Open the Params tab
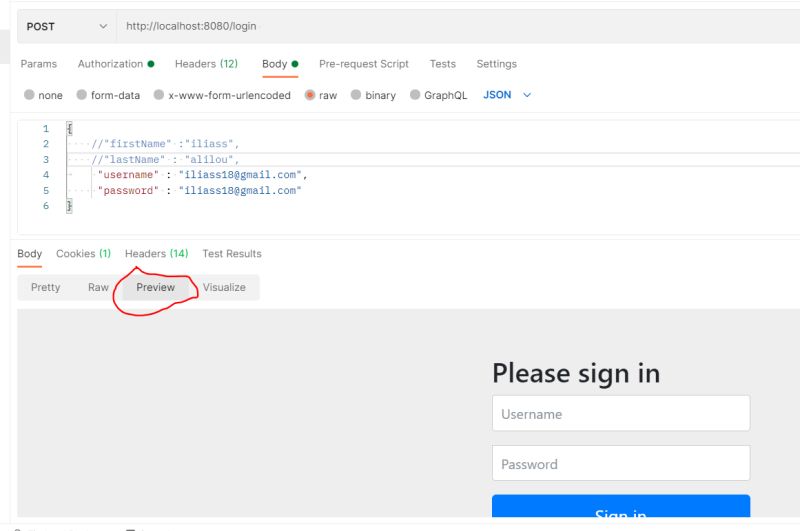This screenshot has width=800, height=531. click(x=39, y=64)
